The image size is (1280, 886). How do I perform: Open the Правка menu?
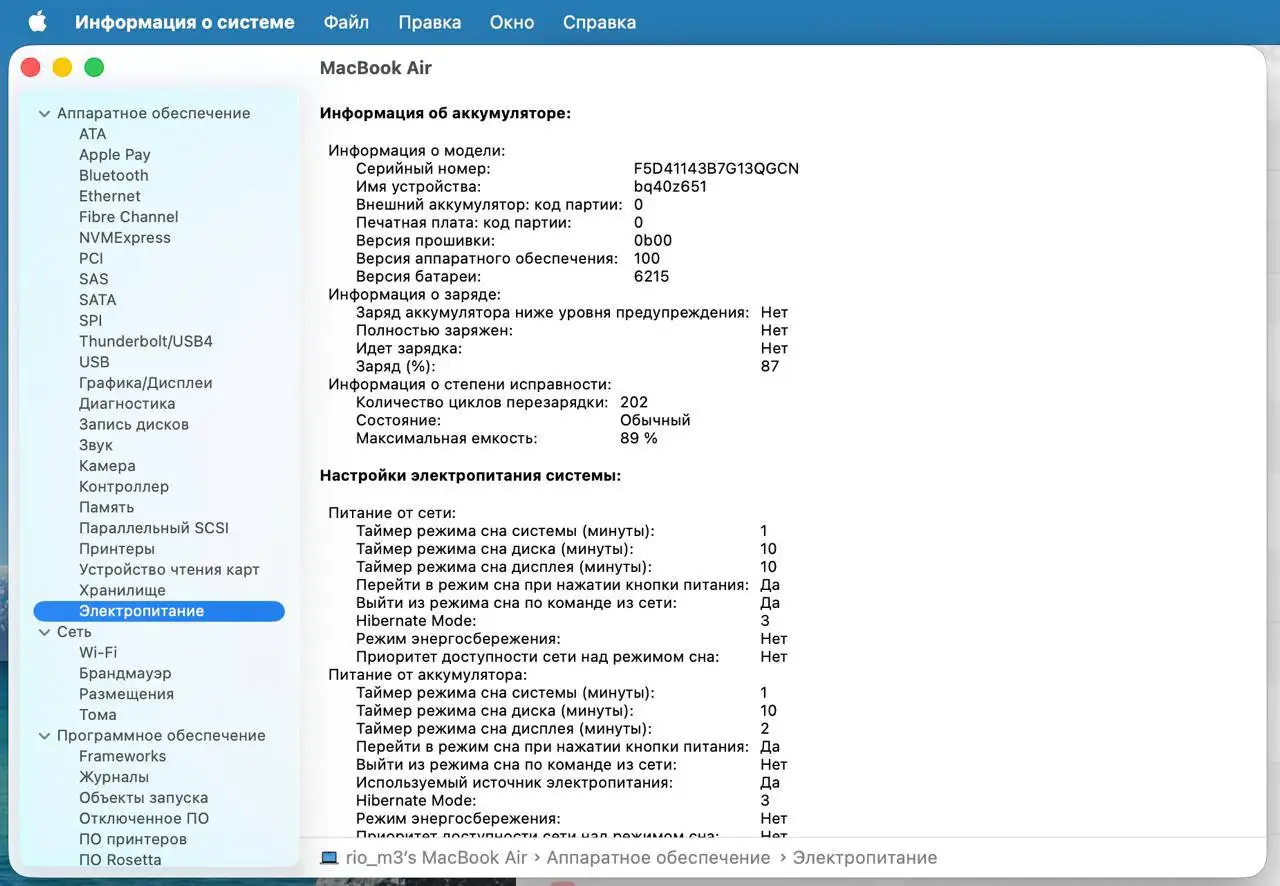pos(429,22)
